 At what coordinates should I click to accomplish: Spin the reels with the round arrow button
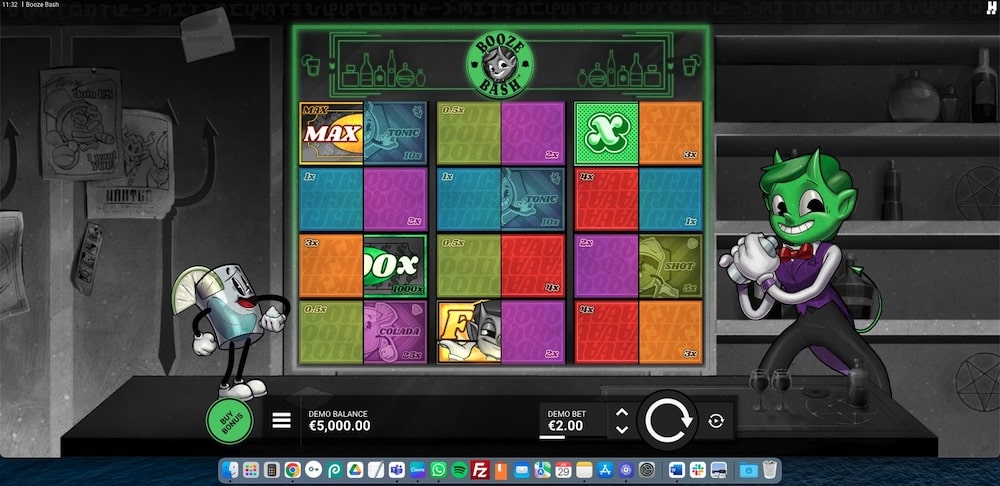pyautogui.click(x=668, y=420)
